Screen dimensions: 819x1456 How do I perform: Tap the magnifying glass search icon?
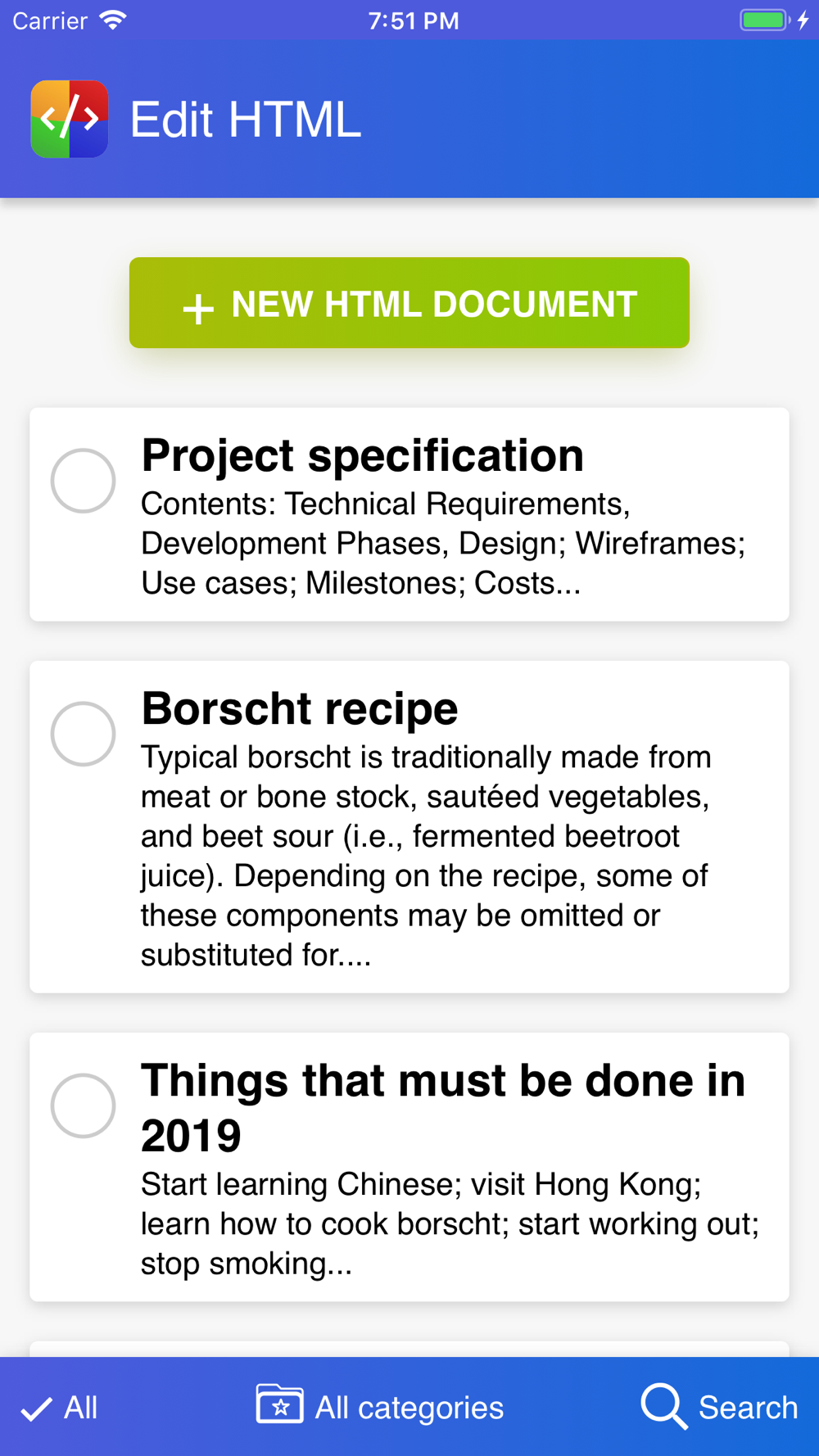click(663, 1406)
